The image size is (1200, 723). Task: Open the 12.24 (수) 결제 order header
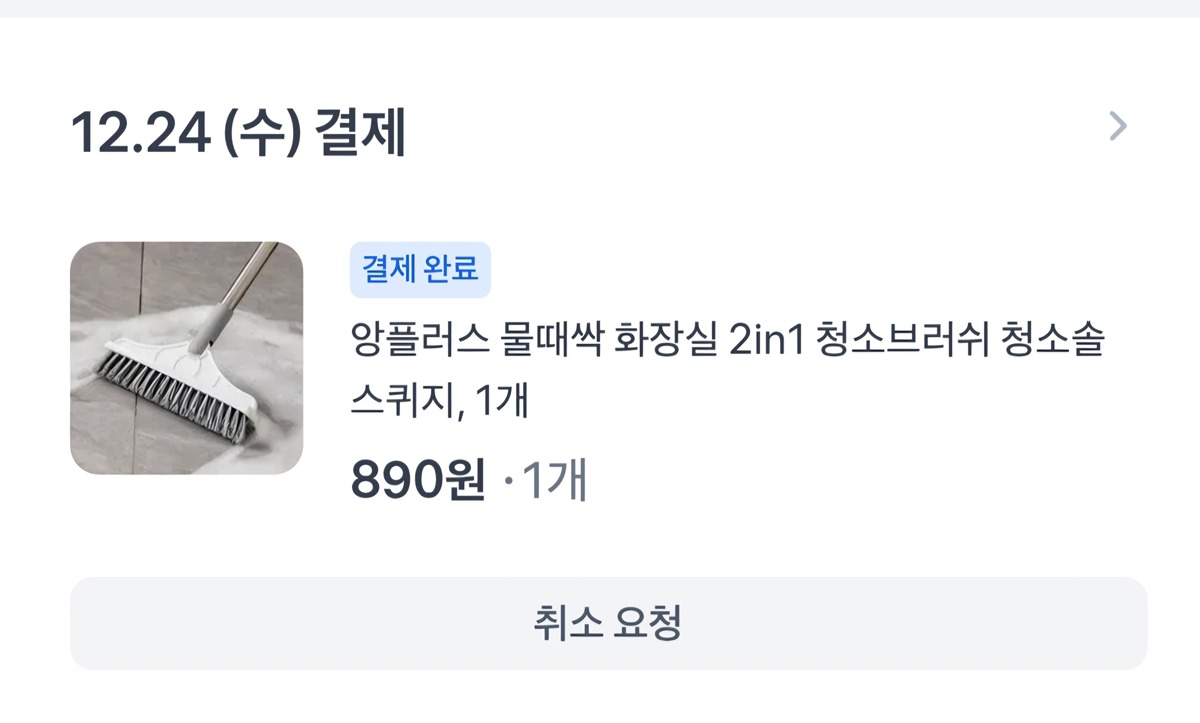point(238,133)
